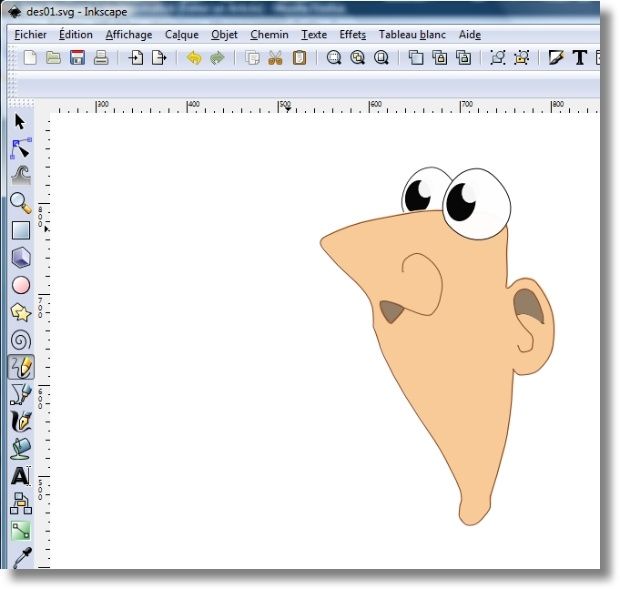Image resolution: width=620 pixels, height=589 pixels.
Task: Click the zoom to selection icon
Action: (334, 58)
